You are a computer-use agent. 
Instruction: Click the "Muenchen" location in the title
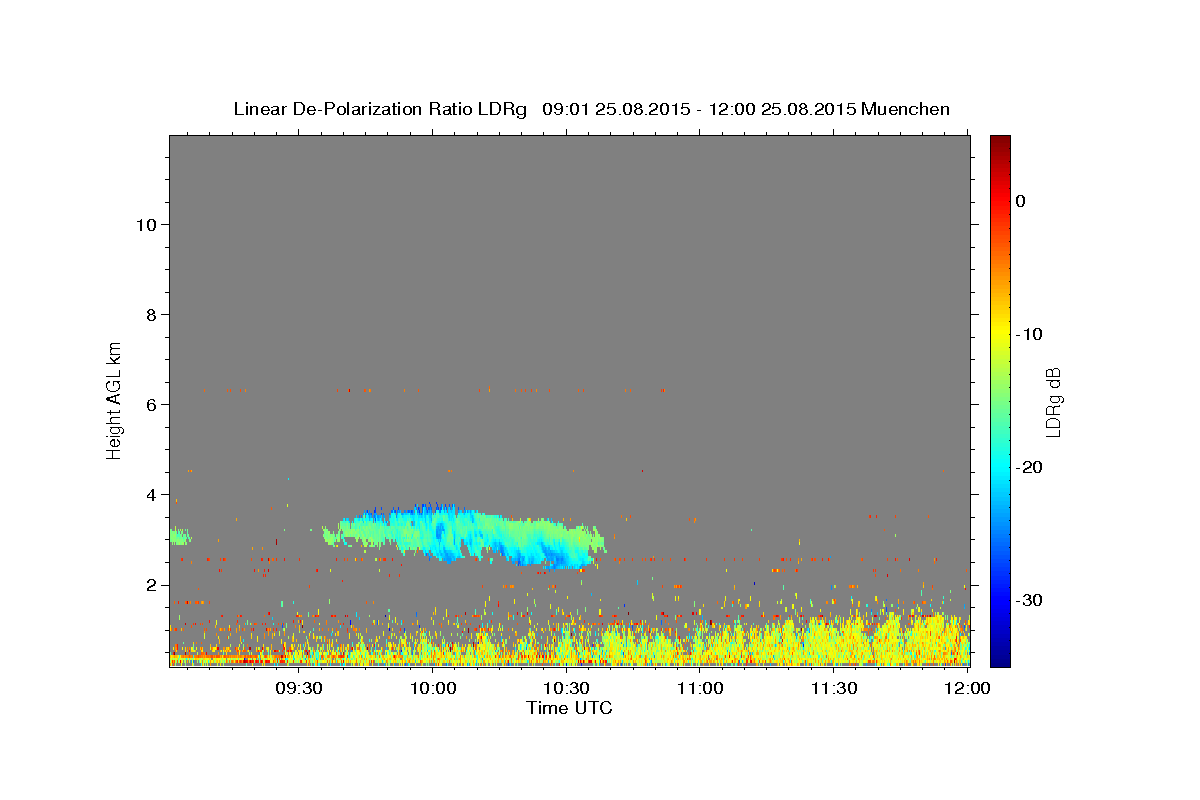(x=905, y=109)
